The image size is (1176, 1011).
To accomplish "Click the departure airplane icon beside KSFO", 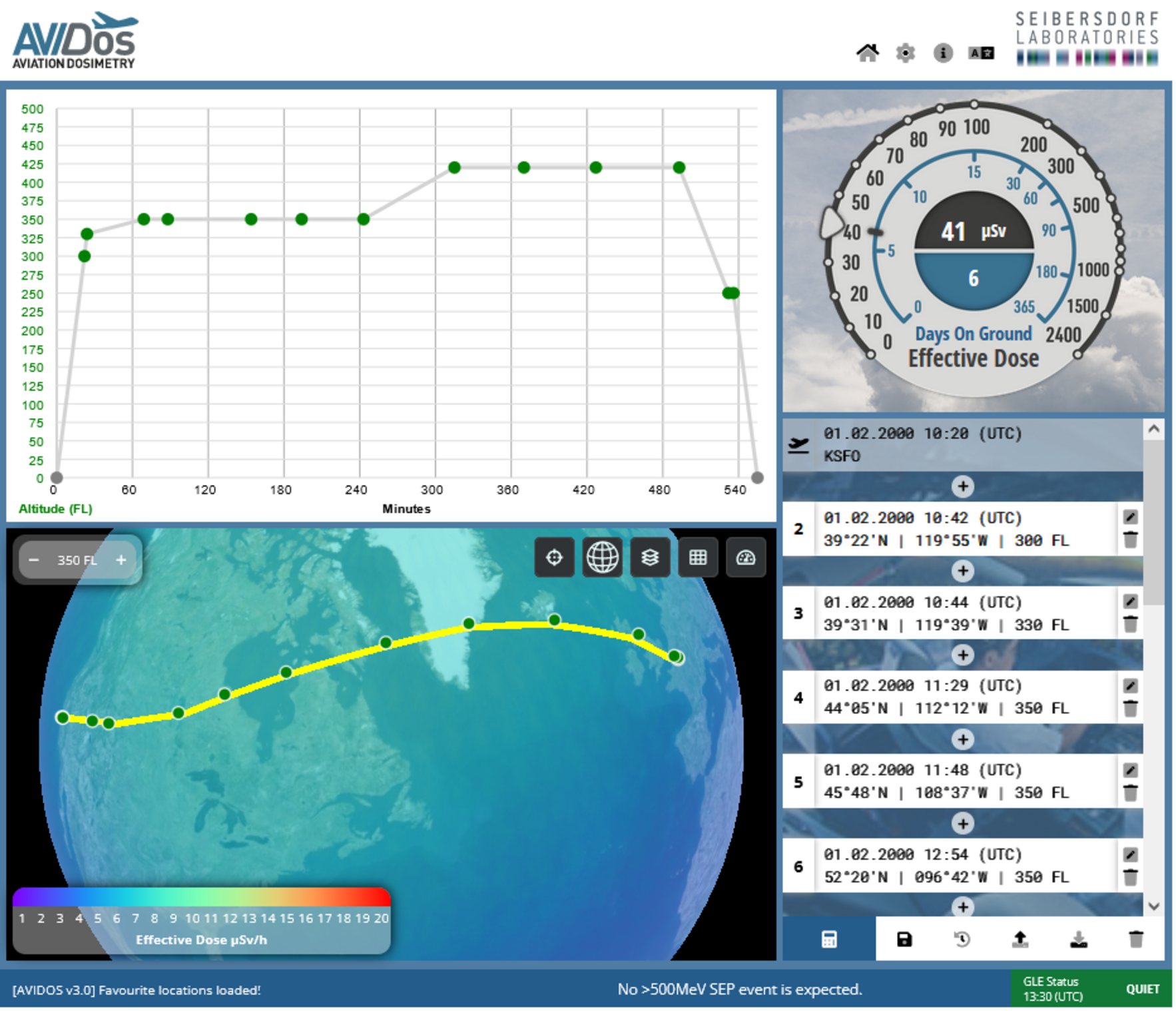I will pyautogui.click(x=798, y=445).
